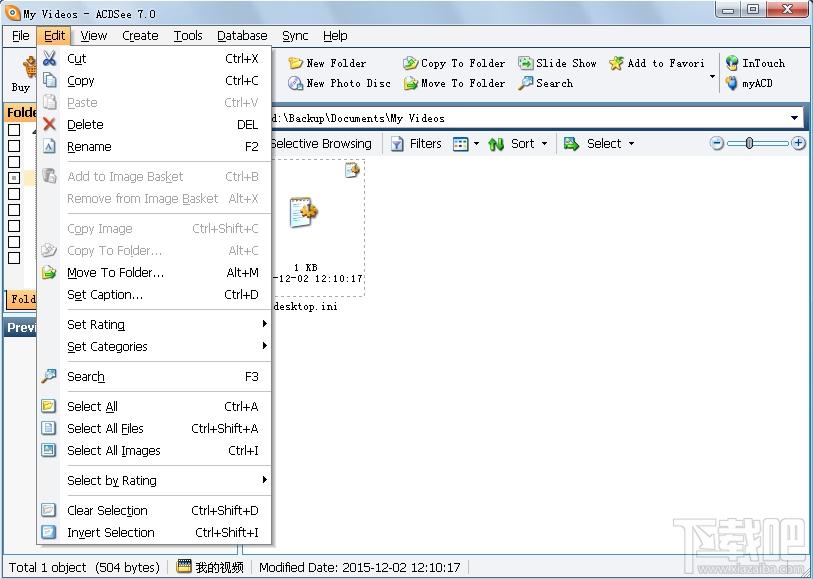
Task: Click the green Sort arrows icon
Action: [496, 144]
